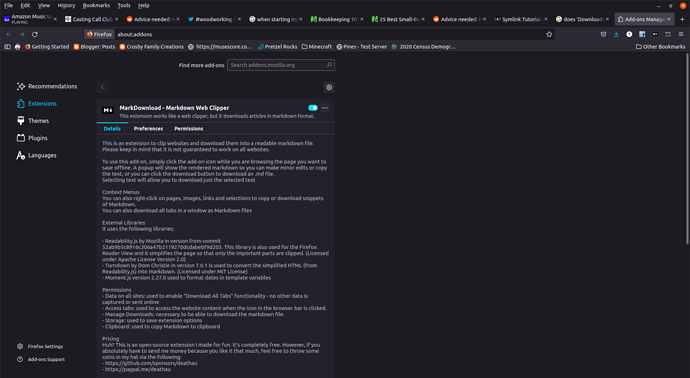Open the Recommendations section in sidebar
This screenshot has height=378, width=690.
tap(47, 86)
